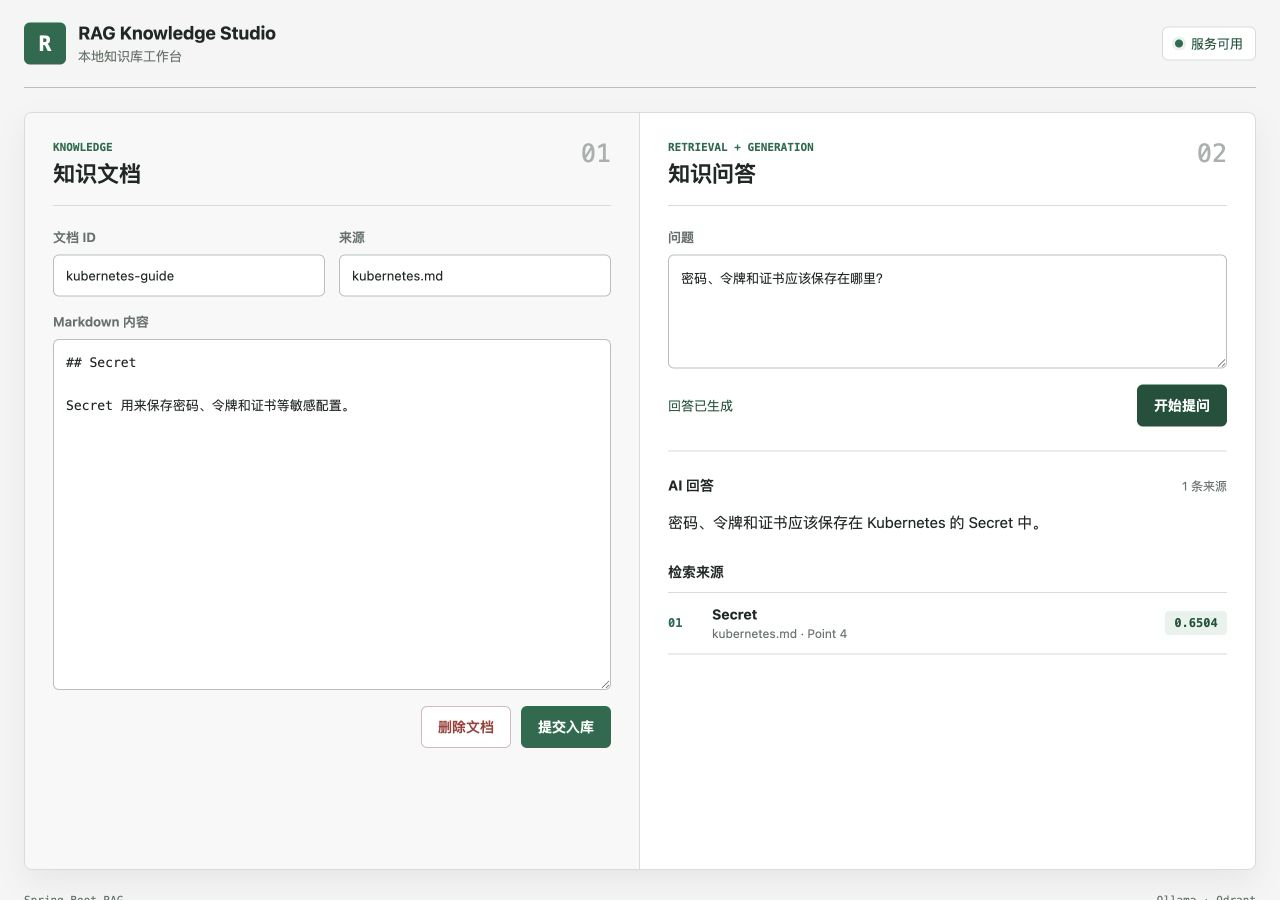Click the kubernetes.md · Point 4 source detail
The image size is (1280, 900).
tap(779, 634)
